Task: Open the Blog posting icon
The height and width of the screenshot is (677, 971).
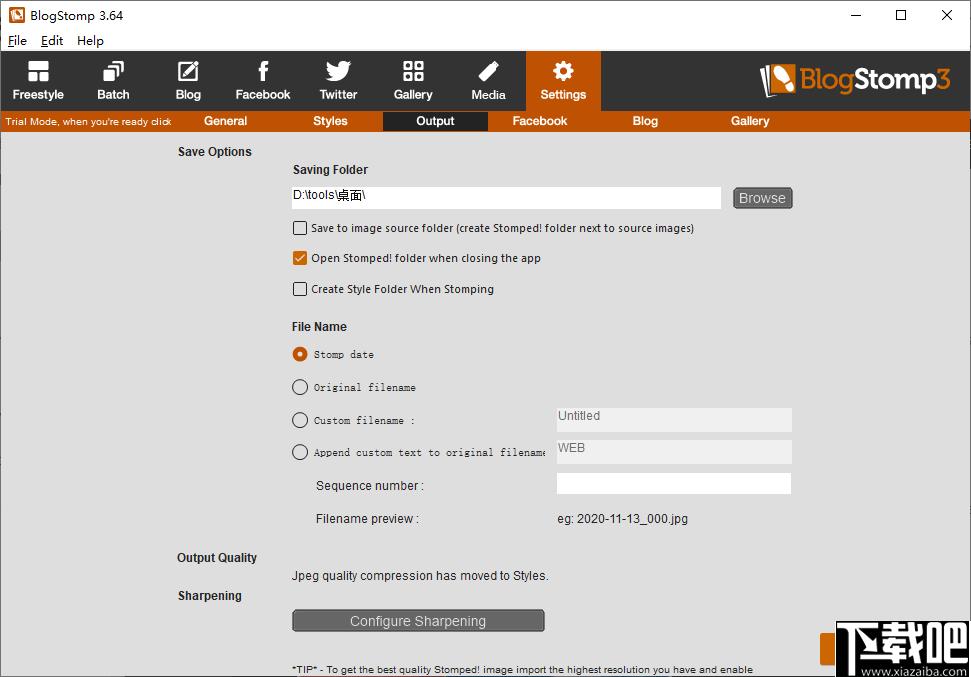Action: [188, 71]
